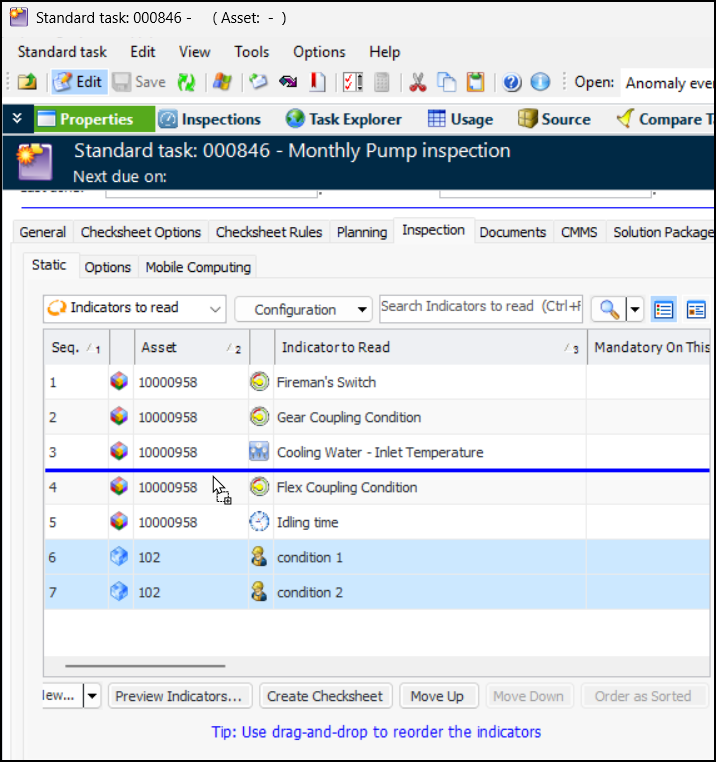Open the View menu

point(194,52)
